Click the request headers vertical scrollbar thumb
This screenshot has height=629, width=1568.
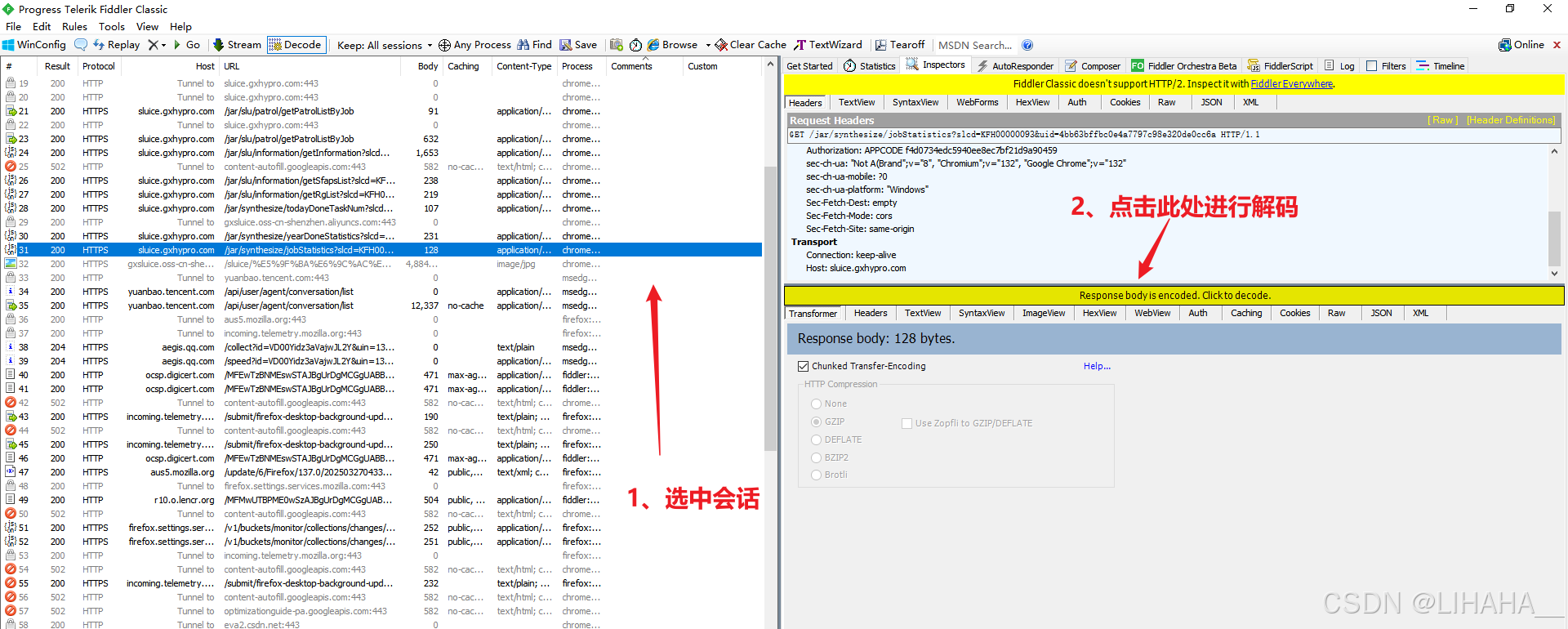point(1554,237)
